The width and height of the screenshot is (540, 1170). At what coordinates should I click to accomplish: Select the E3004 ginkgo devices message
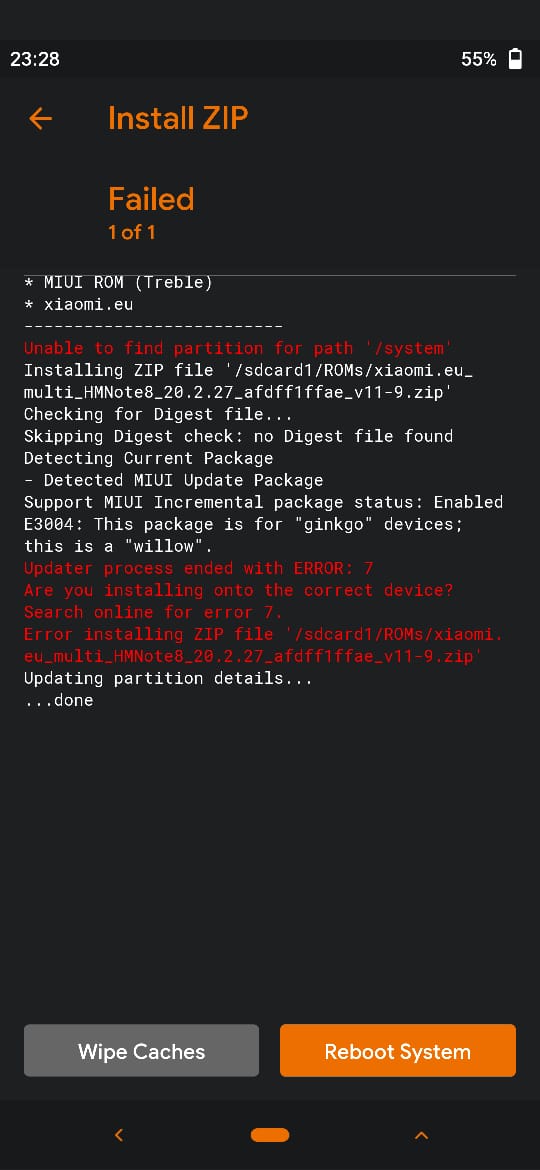[243, 535]
